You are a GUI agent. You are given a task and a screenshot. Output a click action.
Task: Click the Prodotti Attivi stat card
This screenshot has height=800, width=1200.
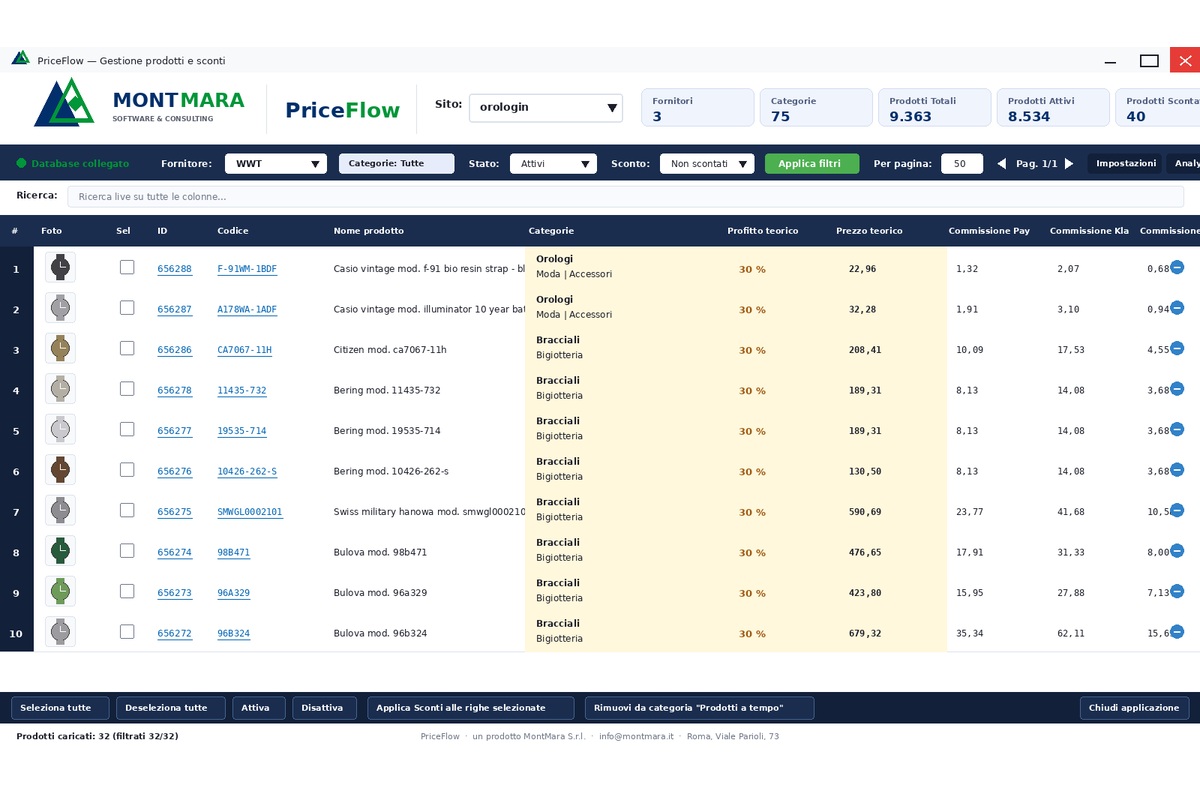[1053, 108]
